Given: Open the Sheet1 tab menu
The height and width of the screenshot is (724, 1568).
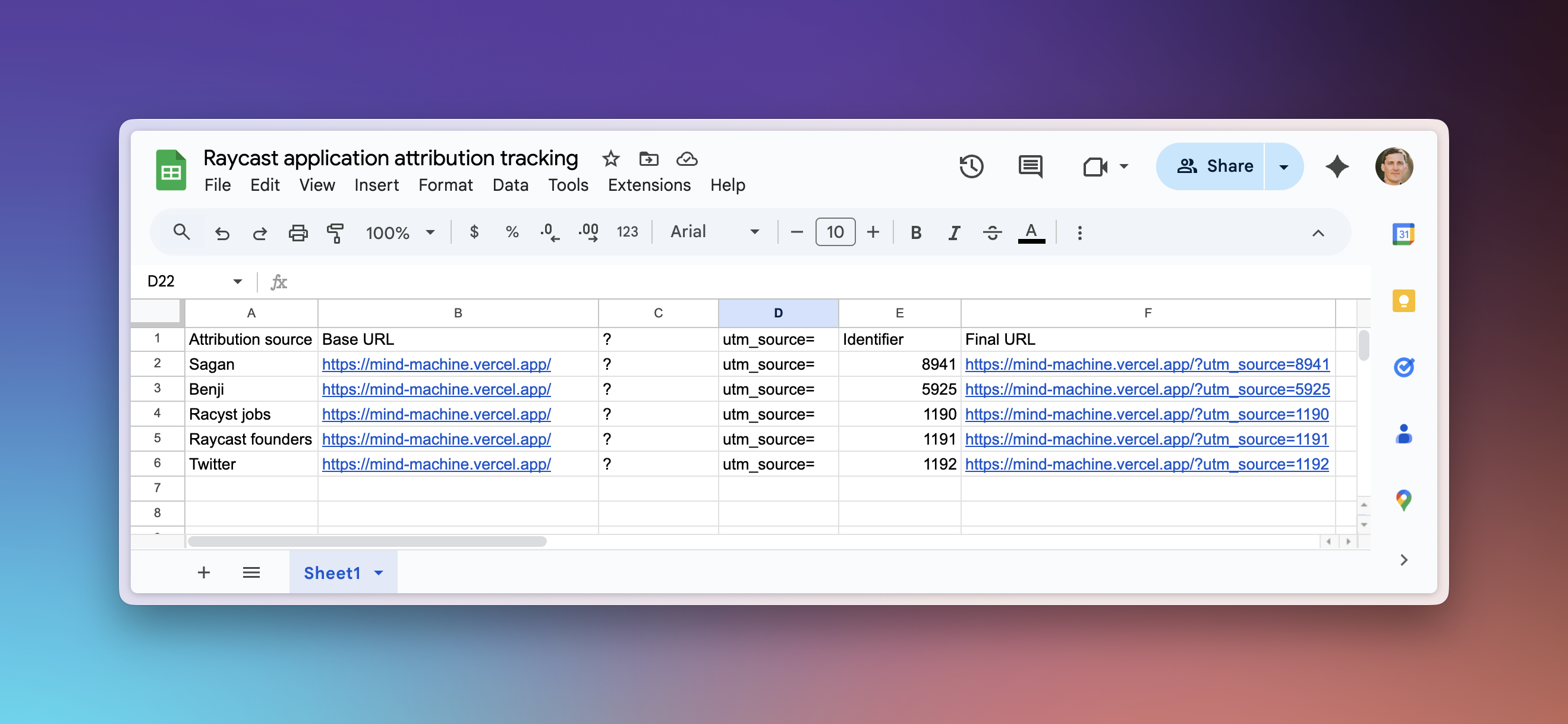Looking at the screenshot, I should click(377, 572).
